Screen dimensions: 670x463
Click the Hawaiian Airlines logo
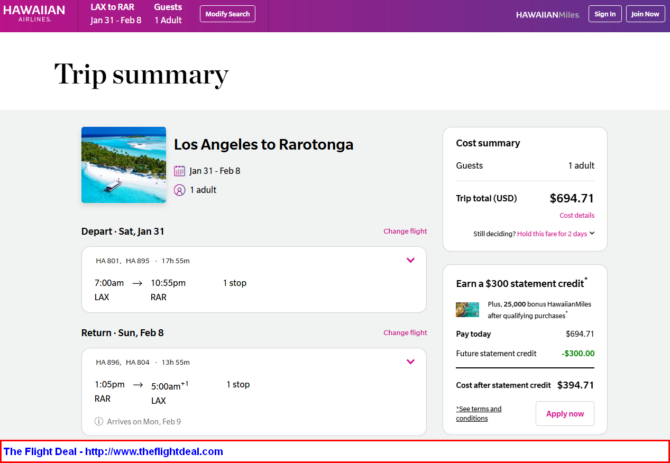[x=32, y=14]
